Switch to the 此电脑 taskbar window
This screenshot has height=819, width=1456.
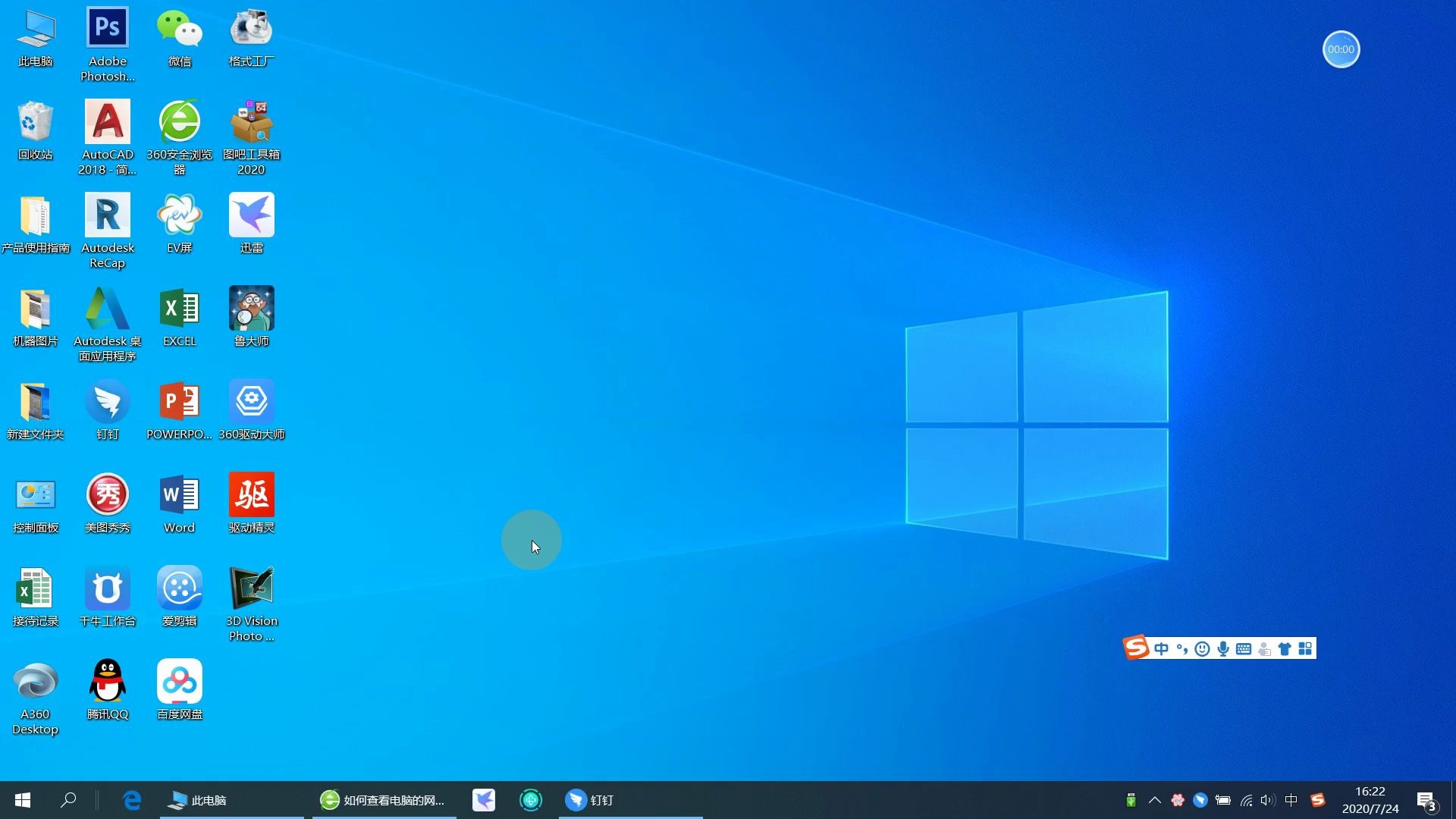[x=232, y=800]
